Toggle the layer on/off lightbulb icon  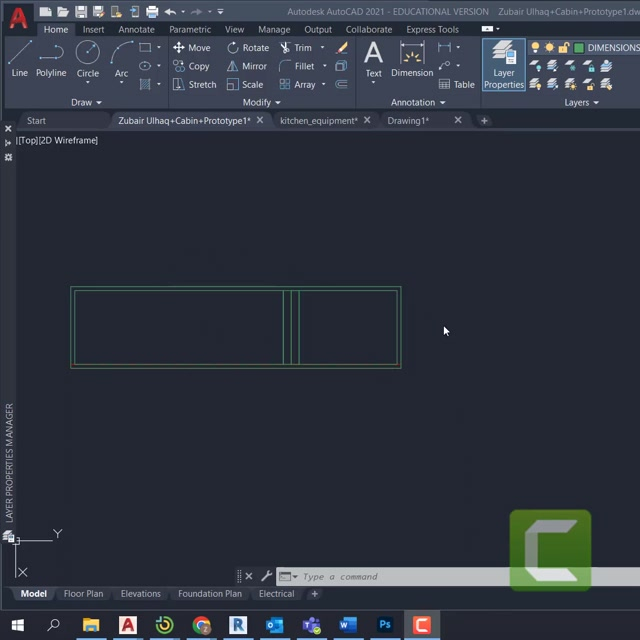click(x=535, y=48)
